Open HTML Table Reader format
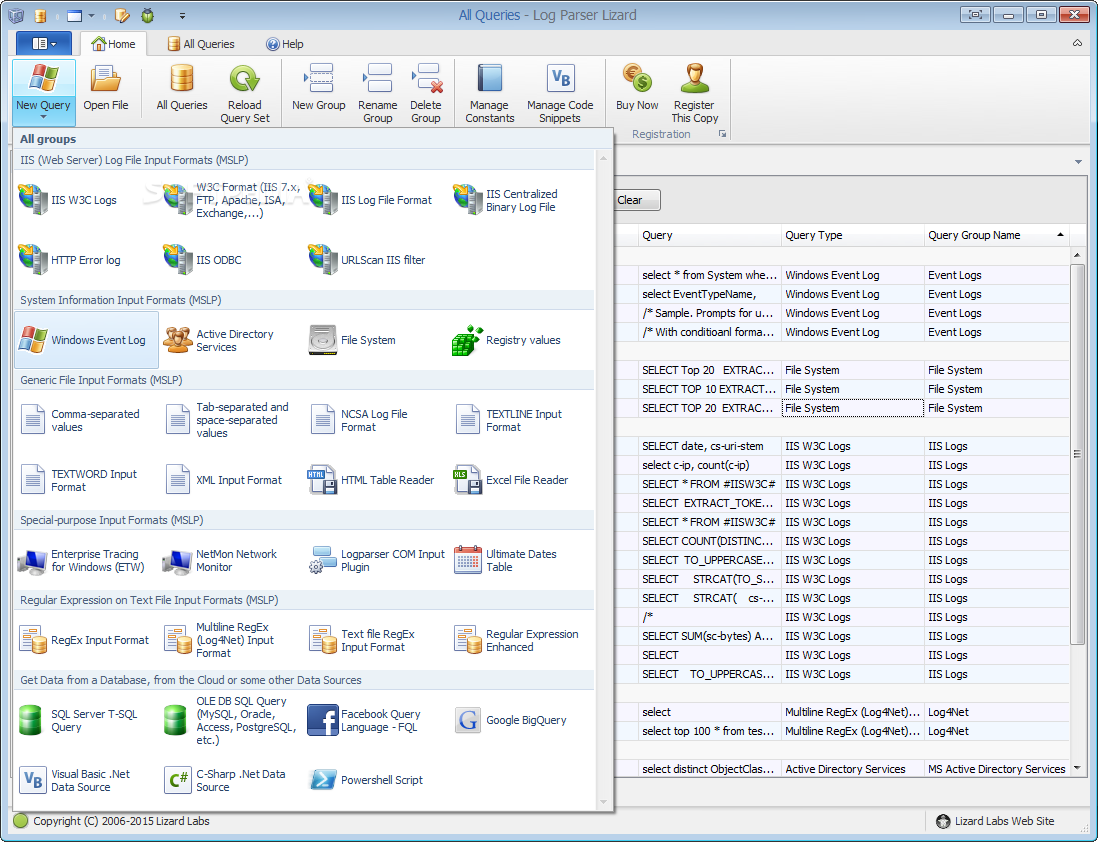1098x842 pixels. (x=376, y=481)
